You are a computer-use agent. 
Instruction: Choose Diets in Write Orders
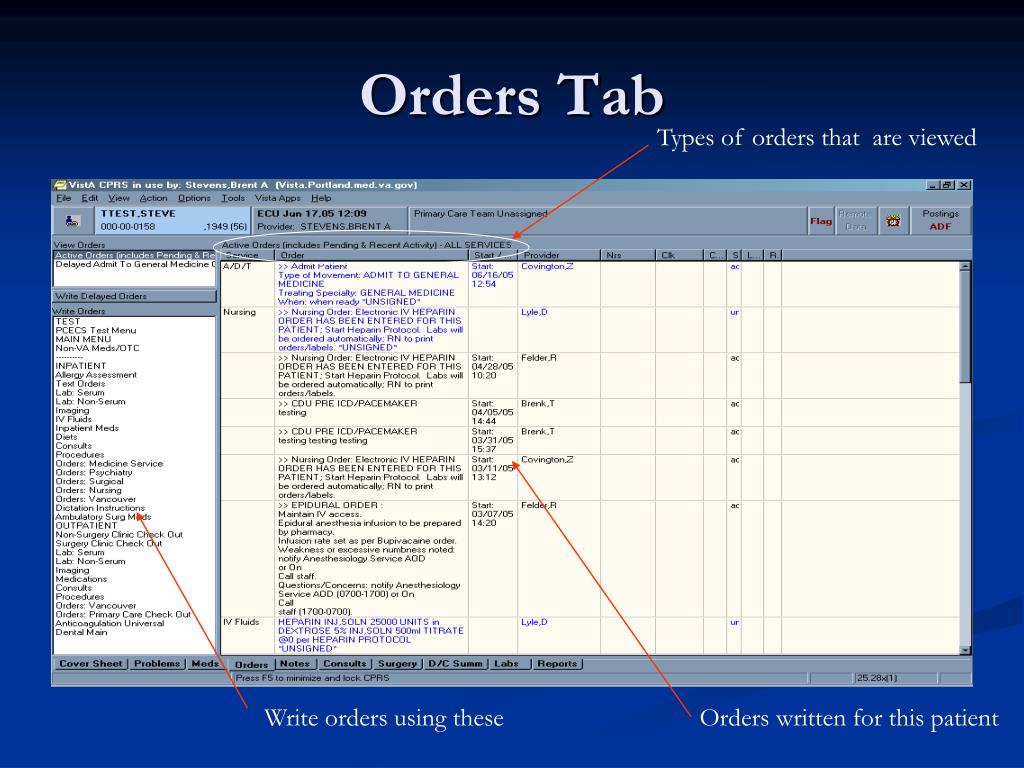pyautogui.click(x=66, y=437)
